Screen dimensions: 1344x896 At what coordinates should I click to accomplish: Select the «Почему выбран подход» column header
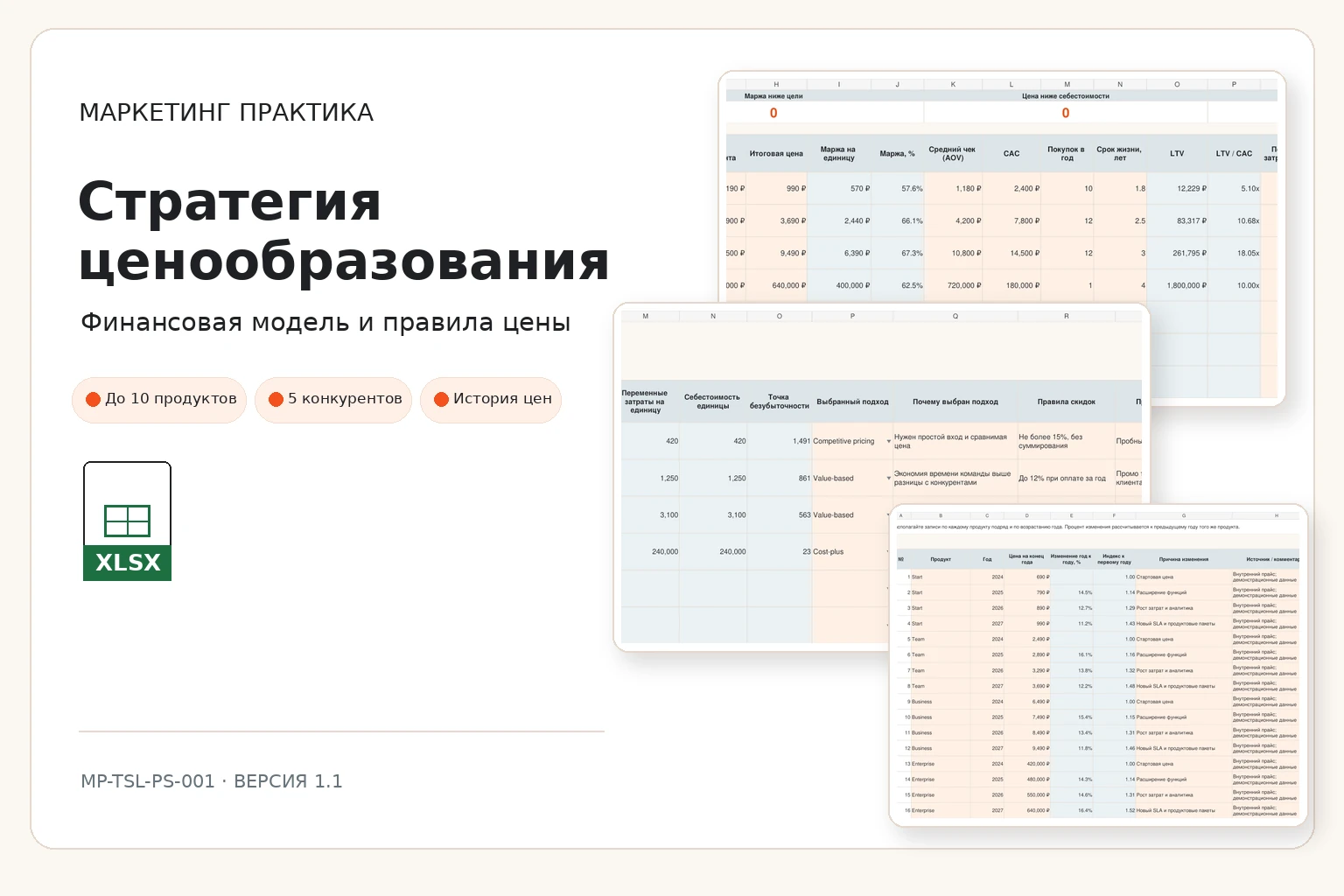tap(955, 402)
